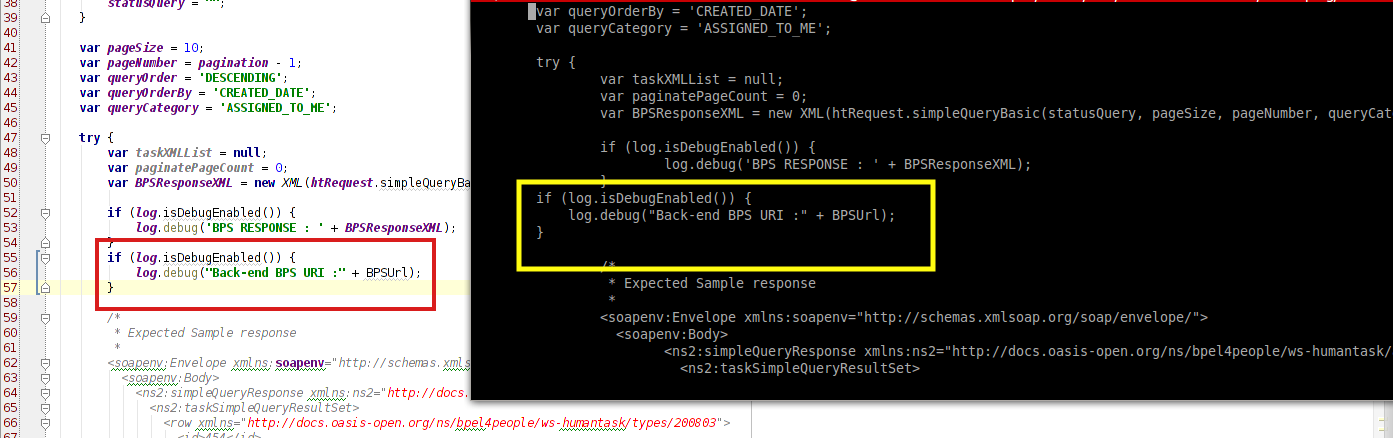Collapse the if block at line 55
The width and height of the screenshot is (1393, 438).
(x=45, y=257)
